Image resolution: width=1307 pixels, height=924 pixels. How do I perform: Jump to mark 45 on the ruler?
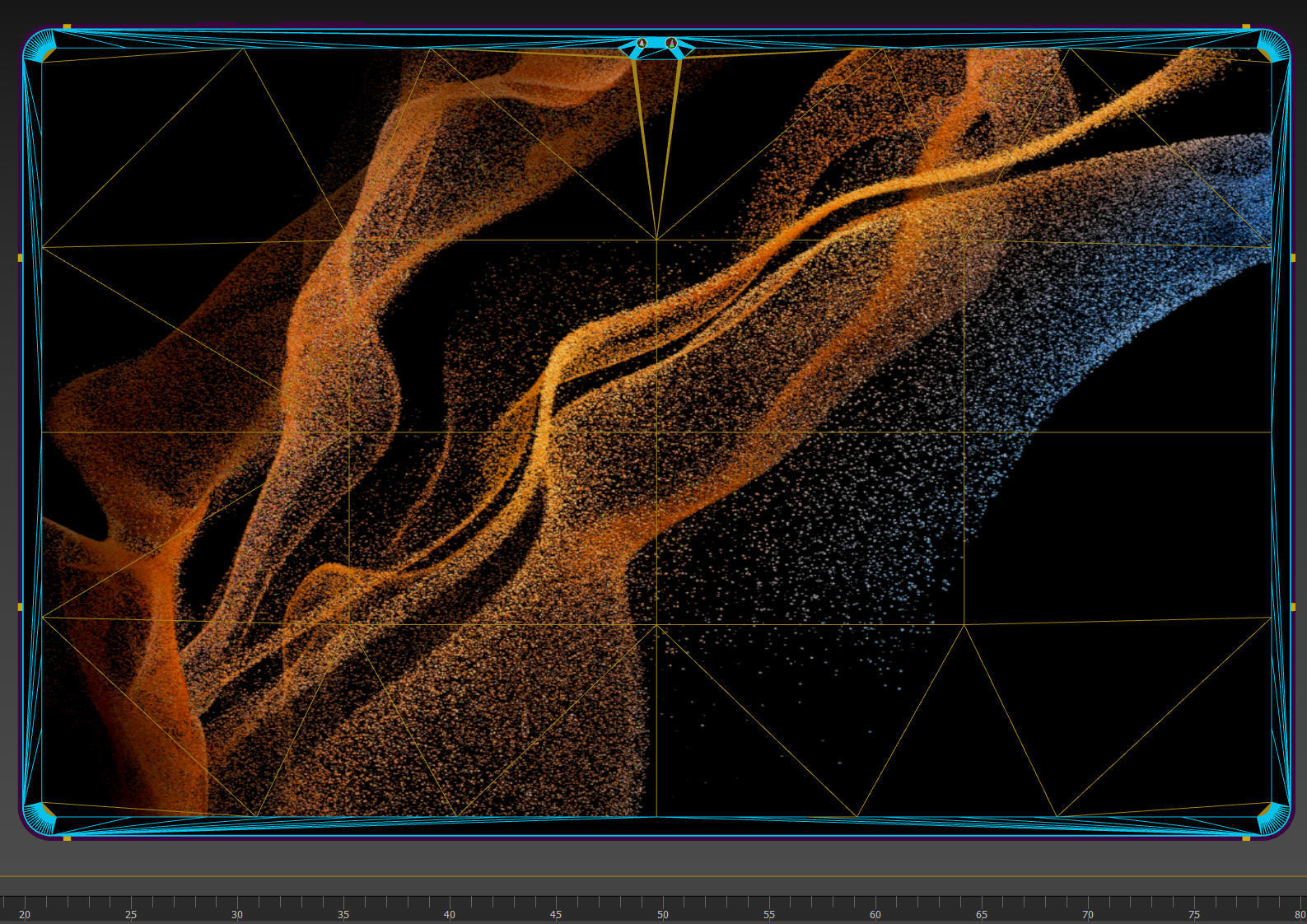(556, 915)
